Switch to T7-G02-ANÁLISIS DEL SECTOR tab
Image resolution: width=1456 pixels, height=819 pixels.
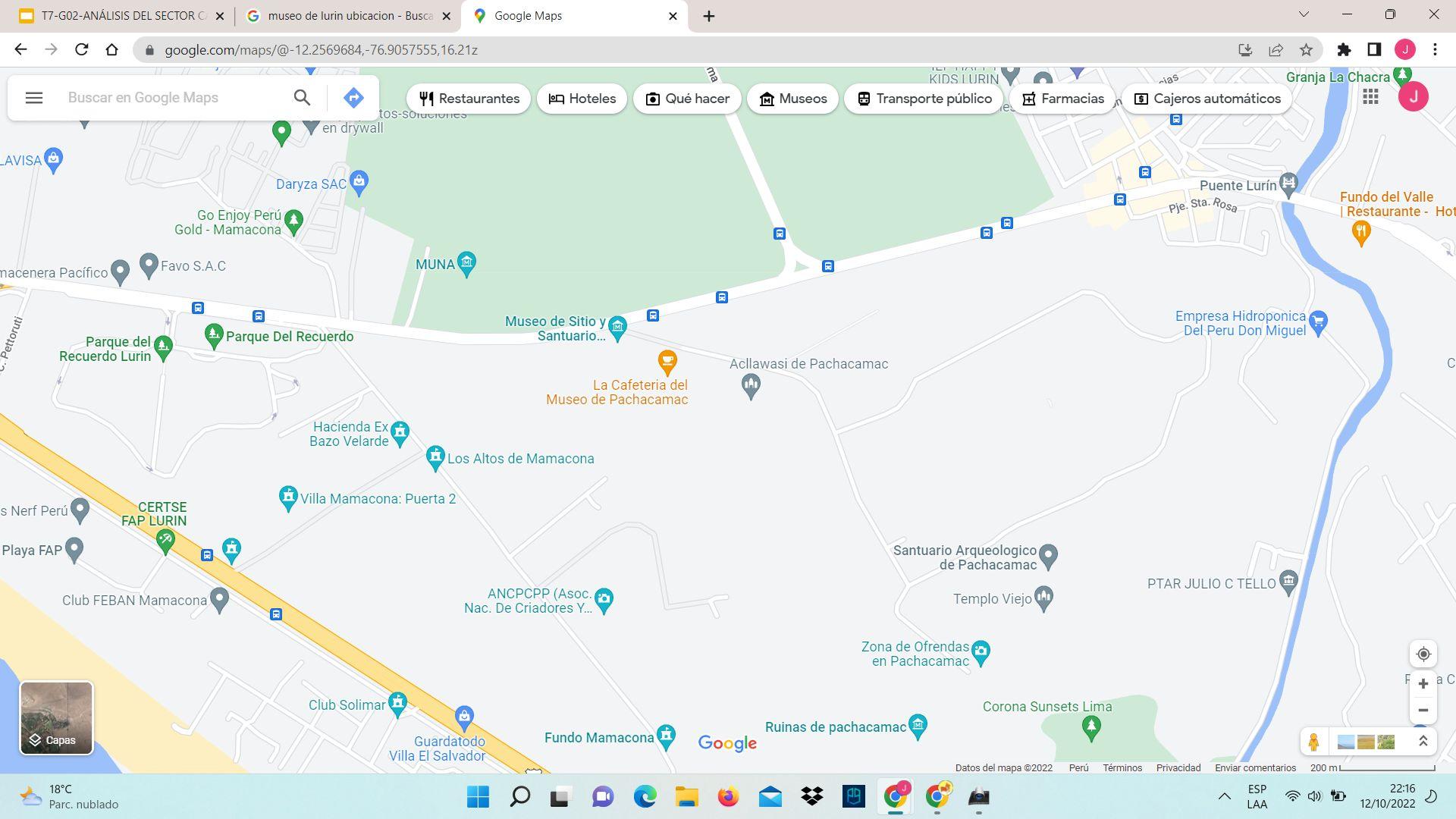123,16
